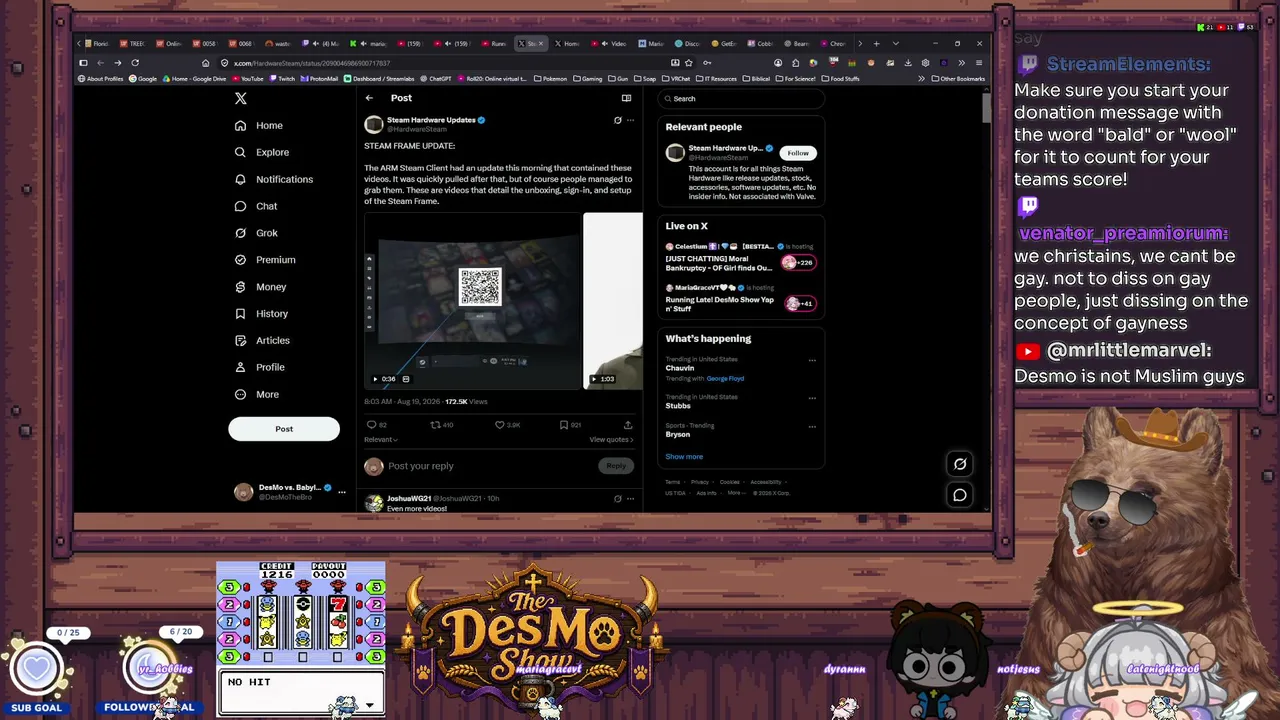
Task: Click the Grok icon on JoshuaWG21 reply
Action: point(617,498)
